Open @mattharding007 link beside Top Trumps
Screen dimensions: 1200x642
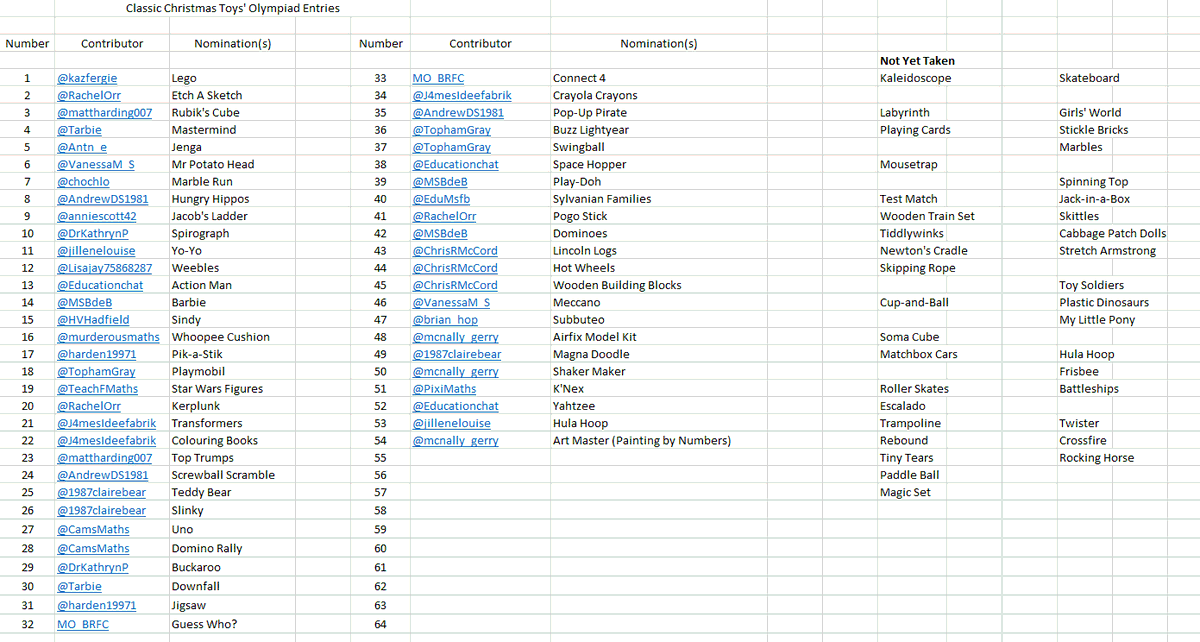point(105,458)
